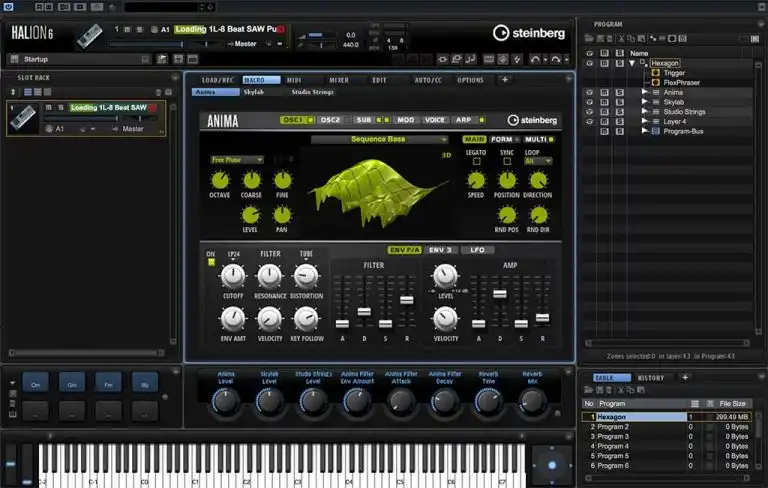Switch to the MIDI editor tab
Screen dimensions: 768x488
tap(294, 80)
